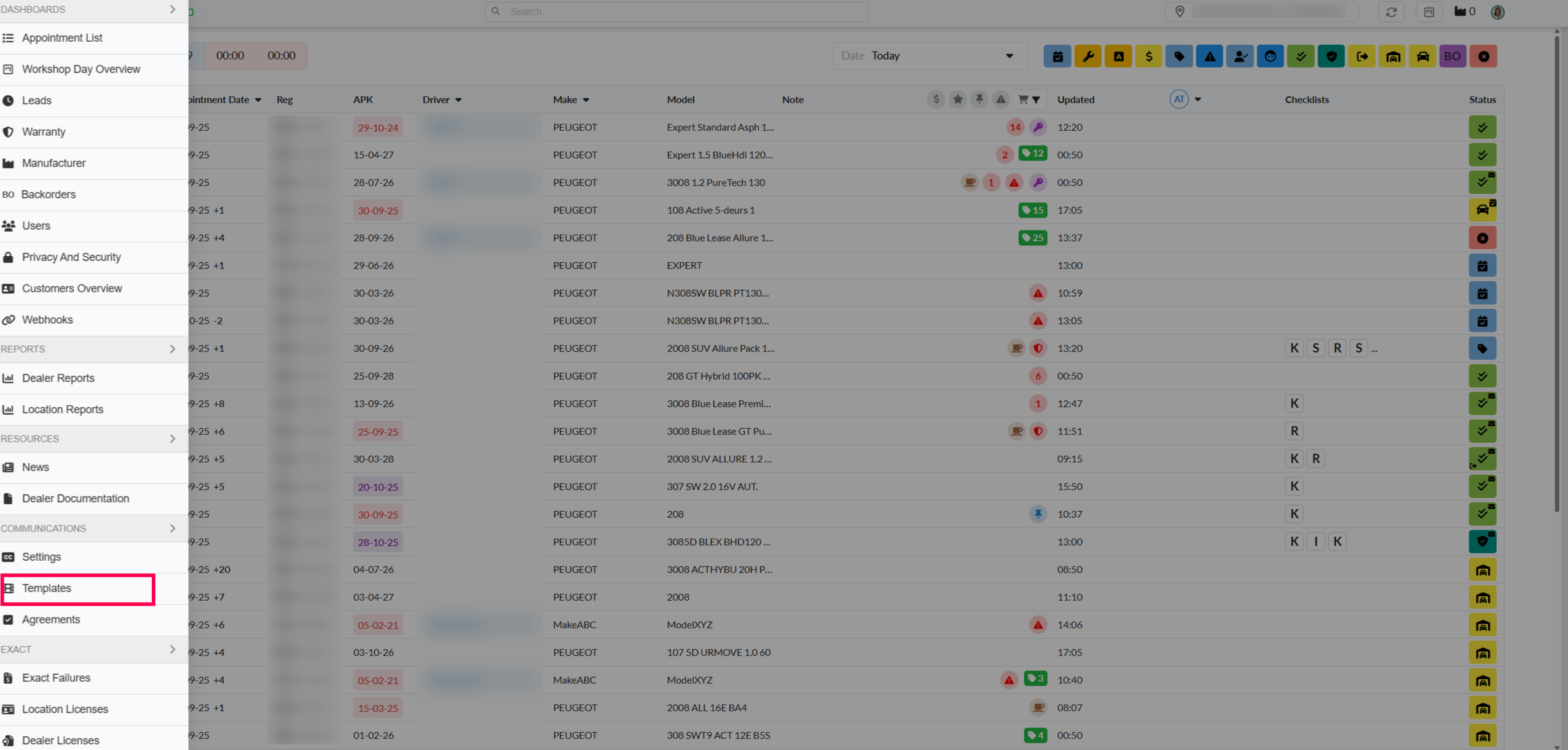Toggle the green double-check status filter
This screenshot has height=750, width=1568.
(x=1301, y=57)
